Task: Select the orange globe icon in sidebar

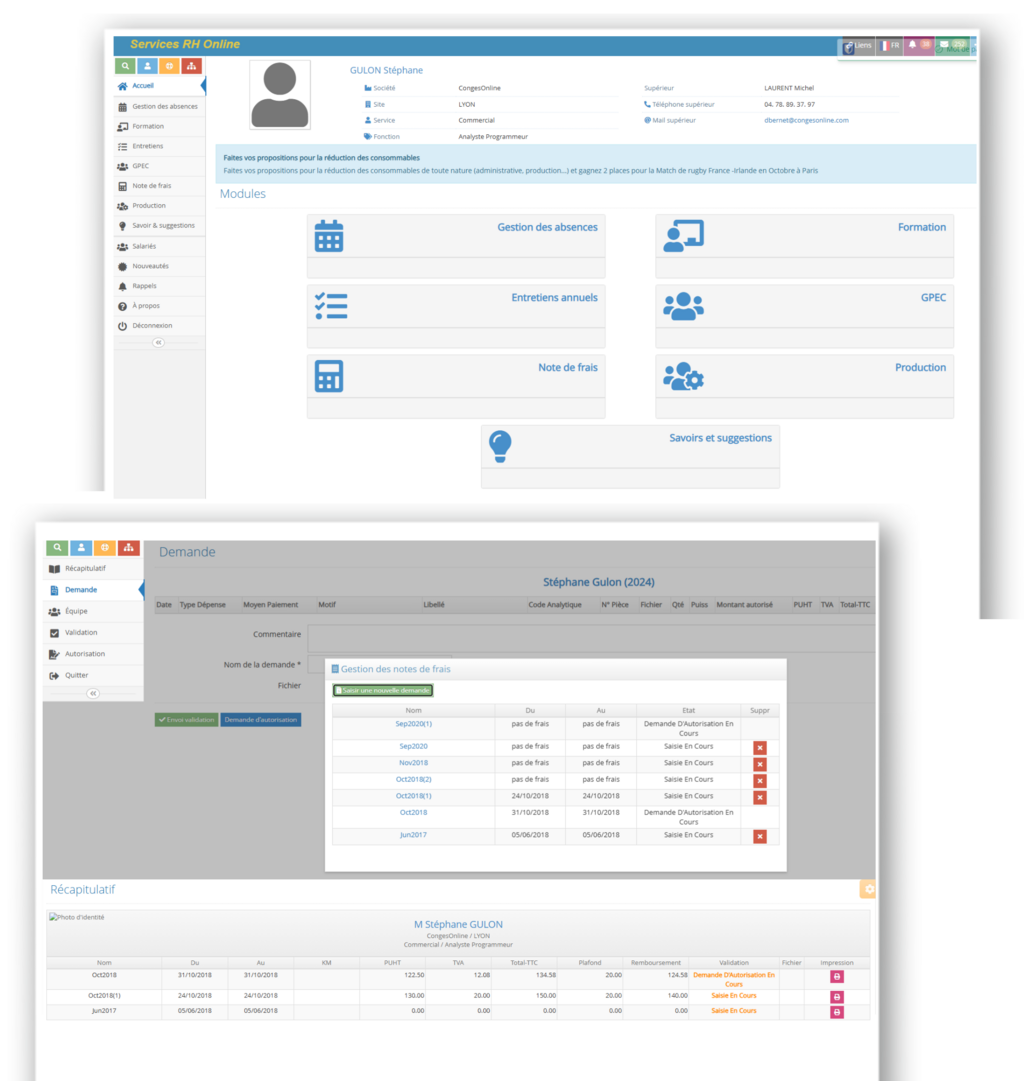Action: point(169,66)
